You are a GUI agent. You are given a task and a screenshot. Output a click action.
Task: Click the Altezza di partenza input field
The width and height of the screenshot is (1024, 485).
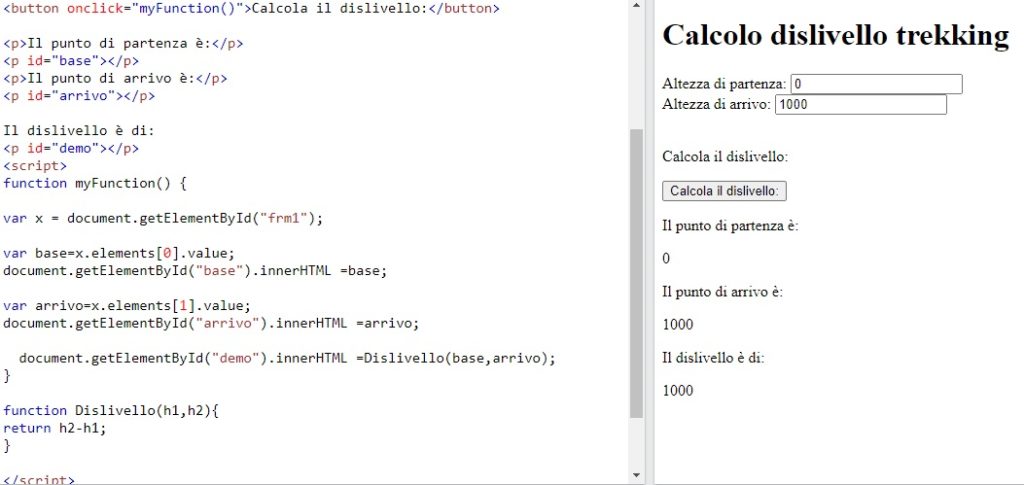876,85
